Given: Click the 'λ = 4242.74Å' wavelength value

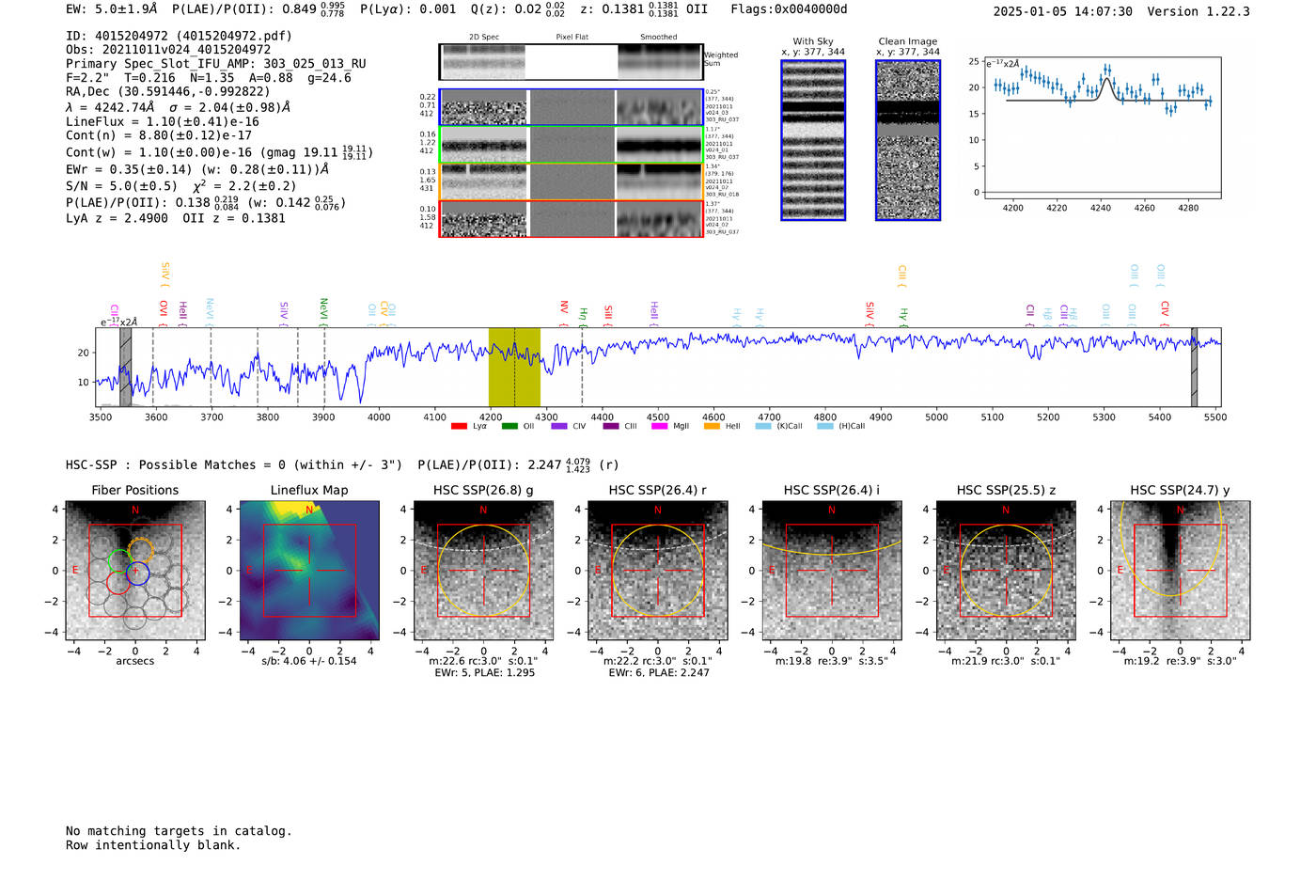Looking at the screenshot, I should coord(110,107).
